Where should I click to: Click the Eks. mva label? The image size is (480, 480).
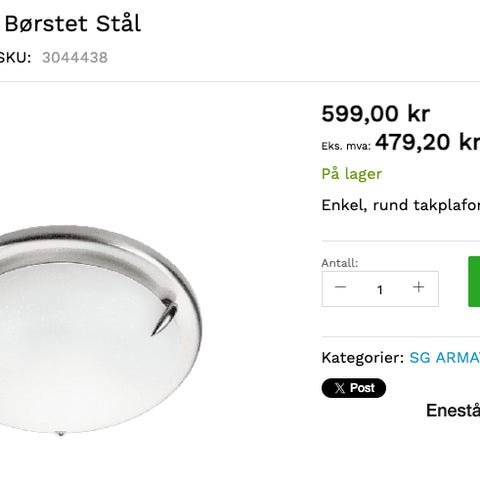coord(346,146)
